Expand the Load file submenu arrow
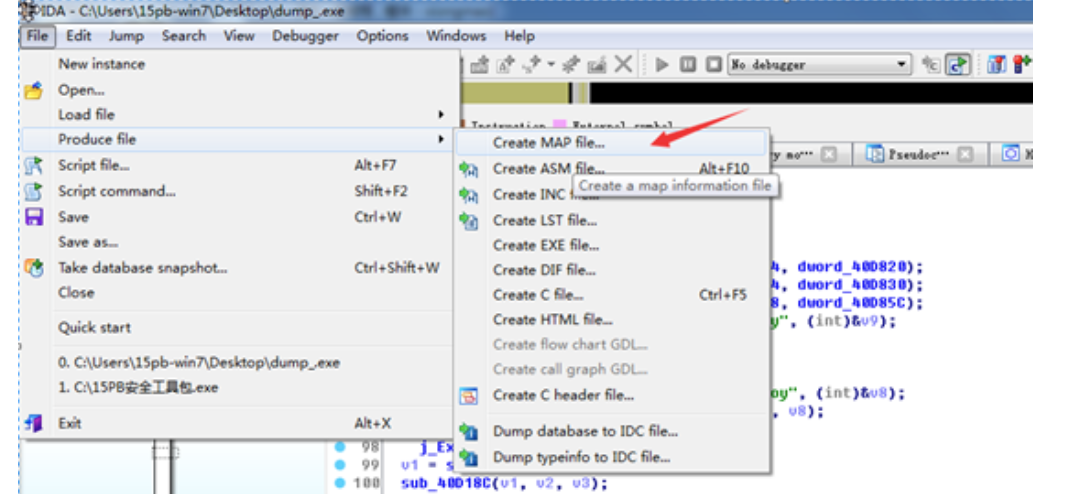Image resolution: width=1082 pixels, height=494 pixels. 440,115
